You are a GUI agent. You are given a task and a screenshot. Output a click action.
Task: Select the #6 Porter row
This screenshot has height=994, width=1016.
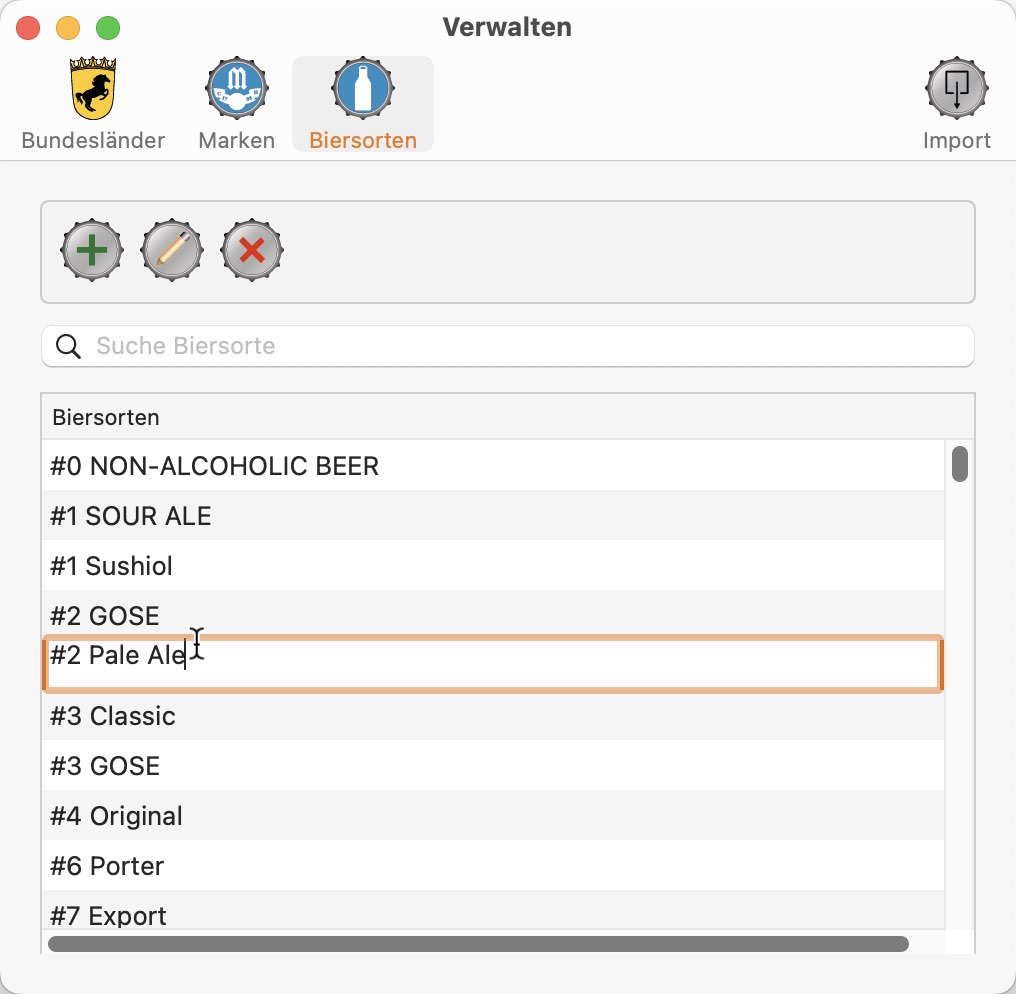492,866
